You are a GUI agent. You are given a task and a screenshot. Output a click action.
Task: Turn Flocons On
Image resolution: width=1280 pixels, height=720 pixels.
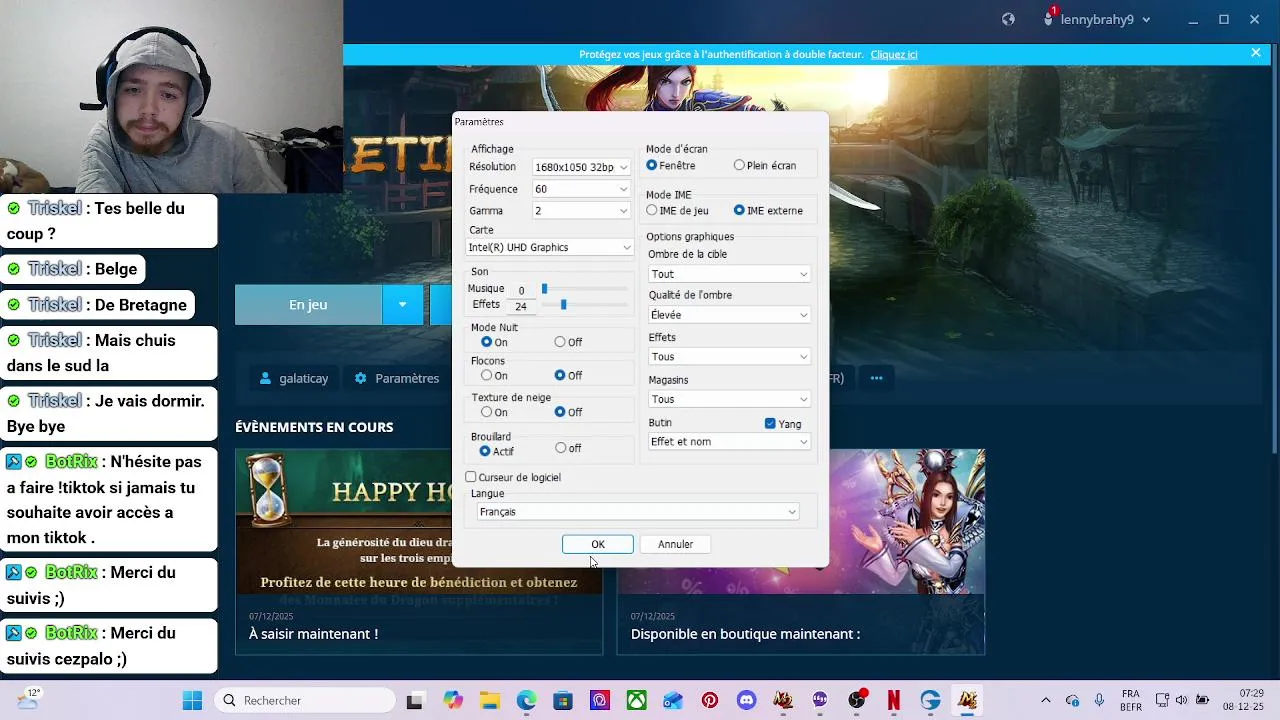pyautogui.click(x=486, y=375)
